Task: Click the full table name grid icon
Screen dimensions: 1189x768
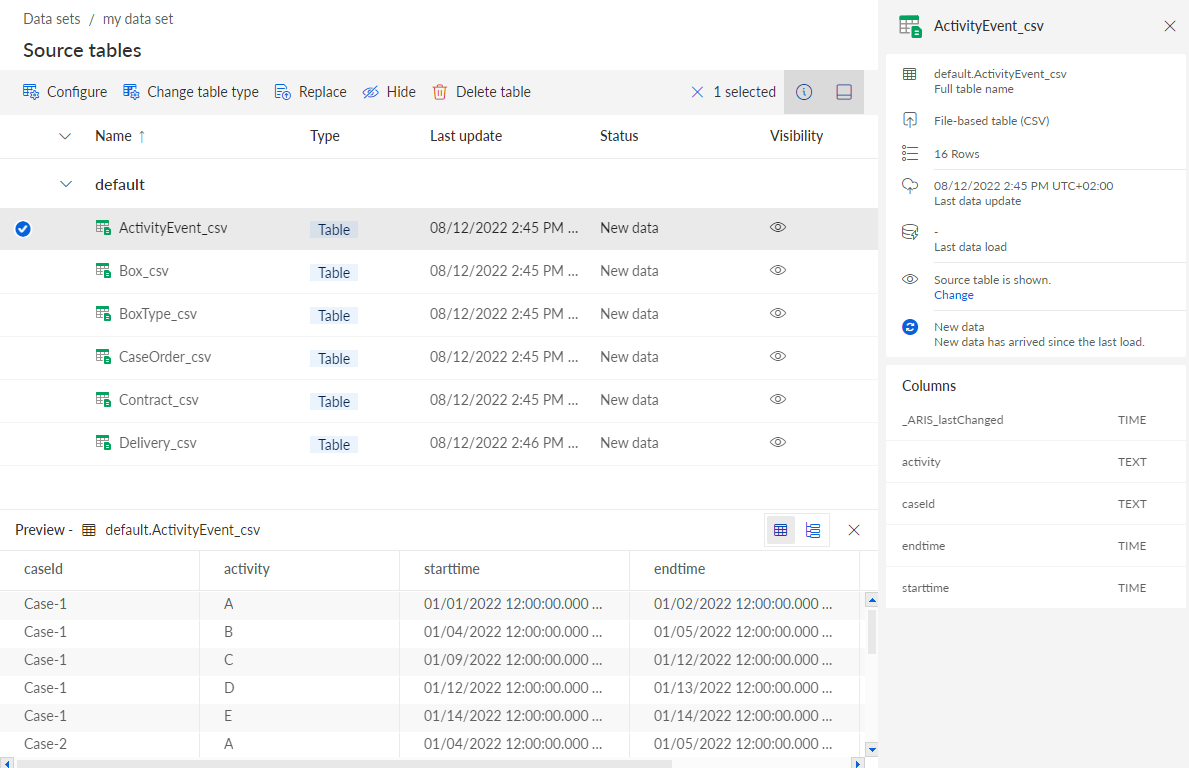Action: (910, 74)
